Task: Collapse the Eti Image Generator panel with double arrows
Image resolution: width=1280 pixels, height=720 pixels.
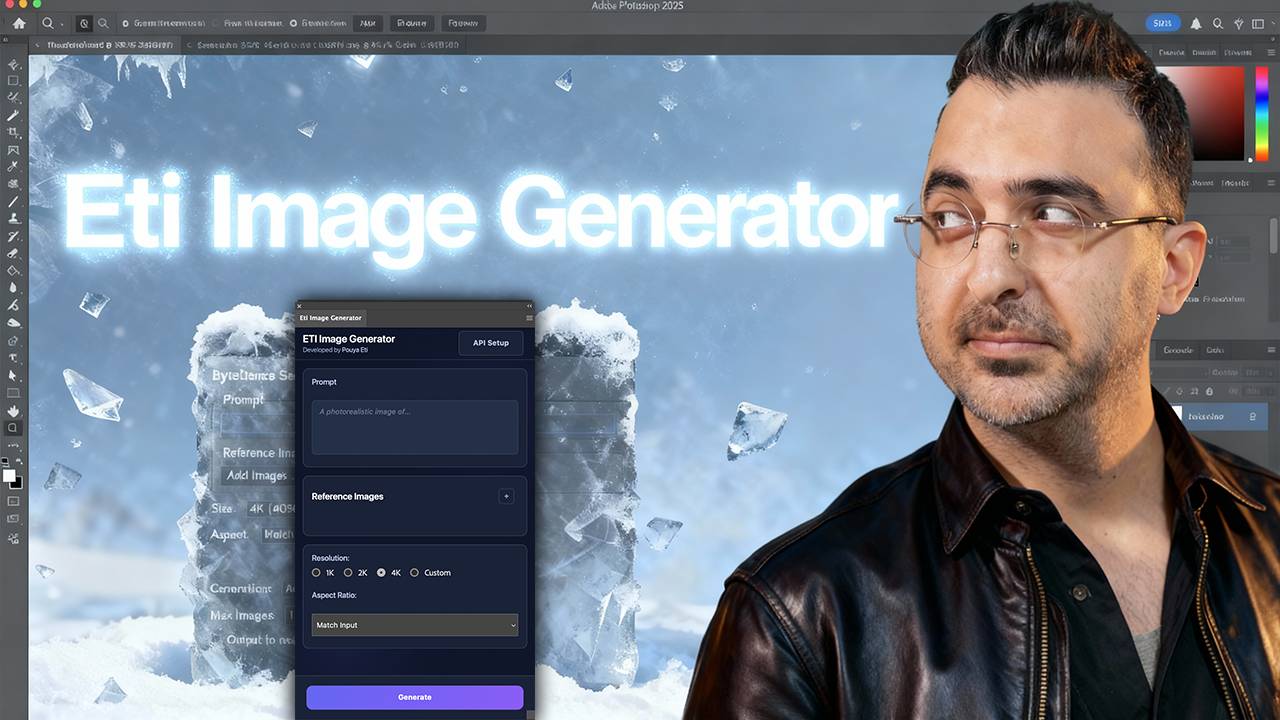Action: click(x=529, y=306)
